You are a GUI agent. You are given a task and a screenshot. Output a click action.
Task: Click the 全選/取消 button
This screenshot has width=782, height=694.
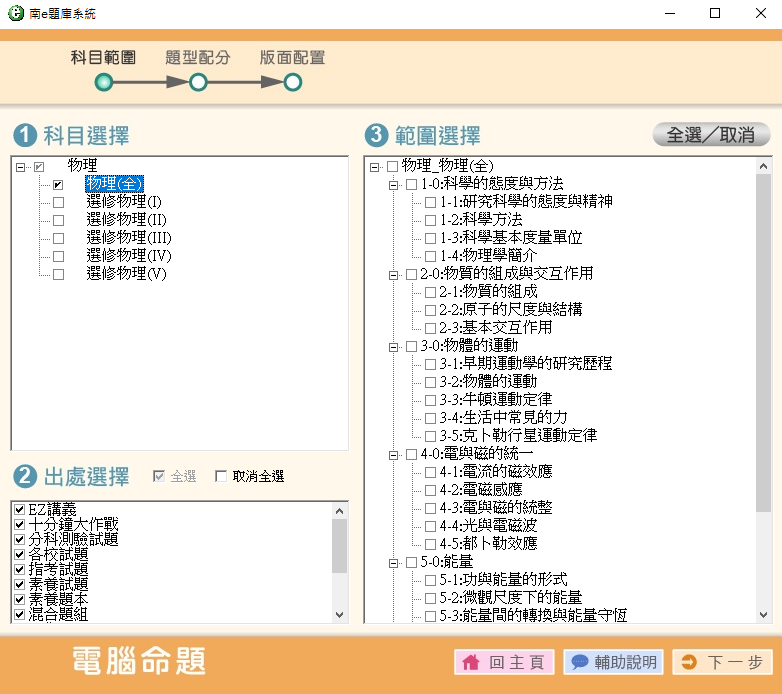point(711,135)
